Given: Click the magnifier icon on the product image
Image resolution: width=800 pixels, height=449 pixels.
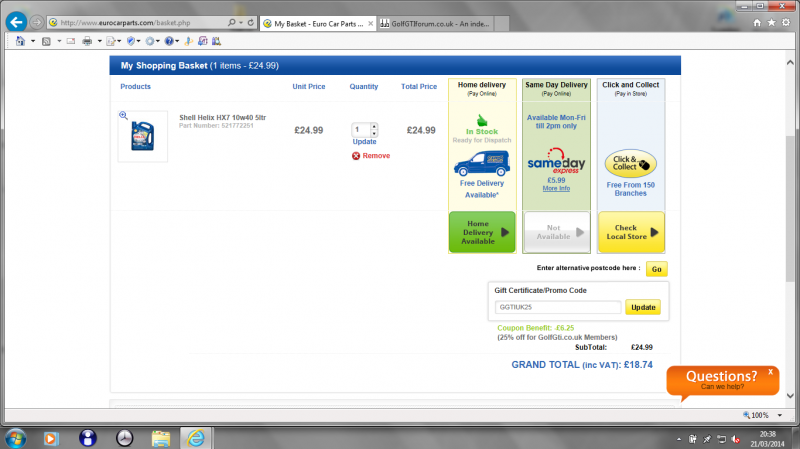Looking at the screenshot, I should [x=123, y=116].
